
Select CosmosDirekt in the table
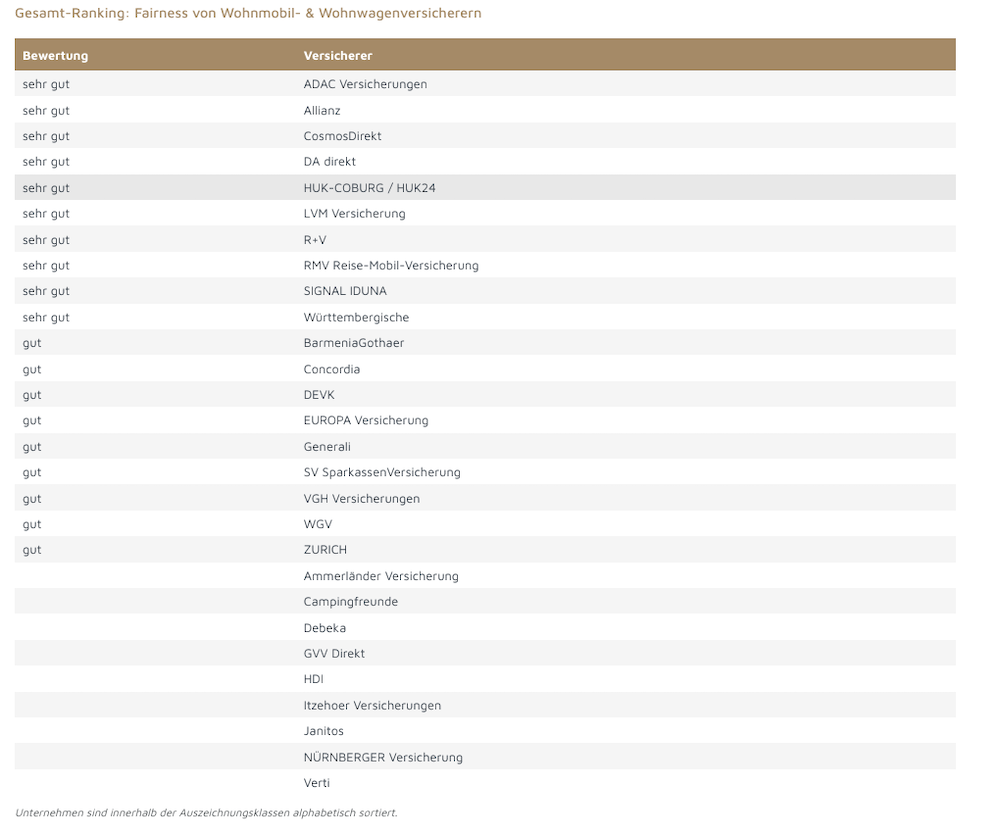[x=342, y=136]
